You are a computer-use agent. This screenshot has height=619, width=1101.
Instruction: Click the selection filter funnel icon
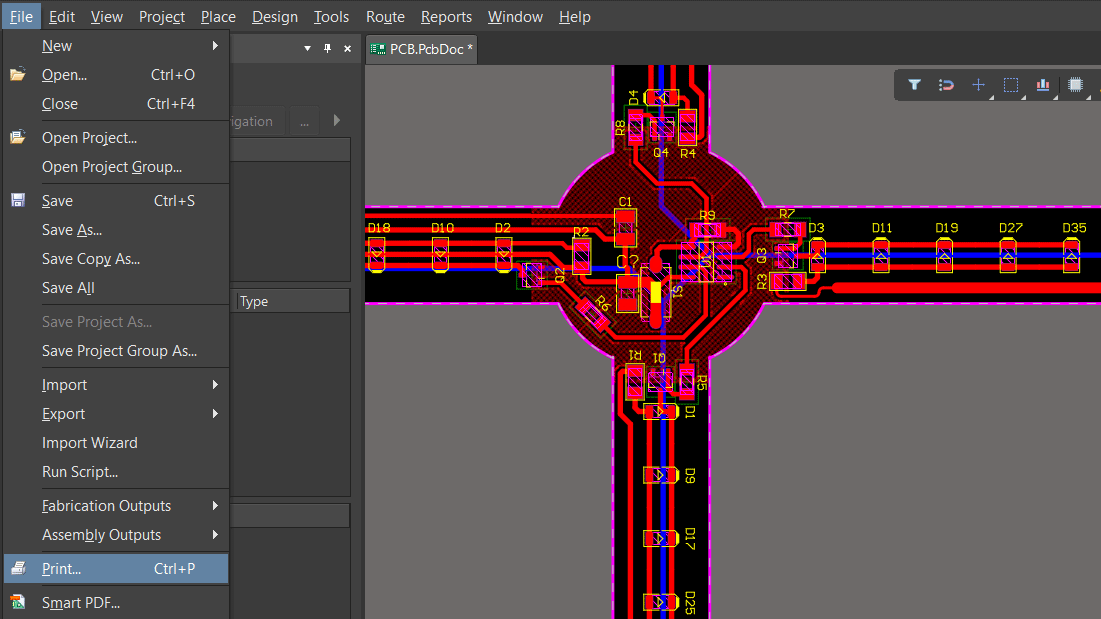click(914, 85)
